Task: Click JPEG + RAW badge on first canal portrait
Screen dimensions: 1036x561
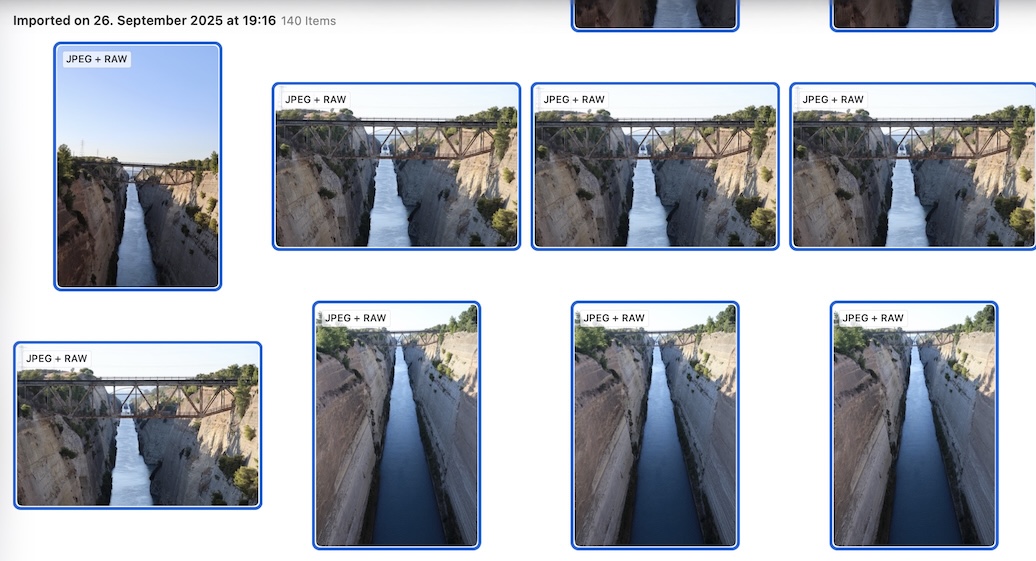Action: pyautogui.click(x=355, y=318)
